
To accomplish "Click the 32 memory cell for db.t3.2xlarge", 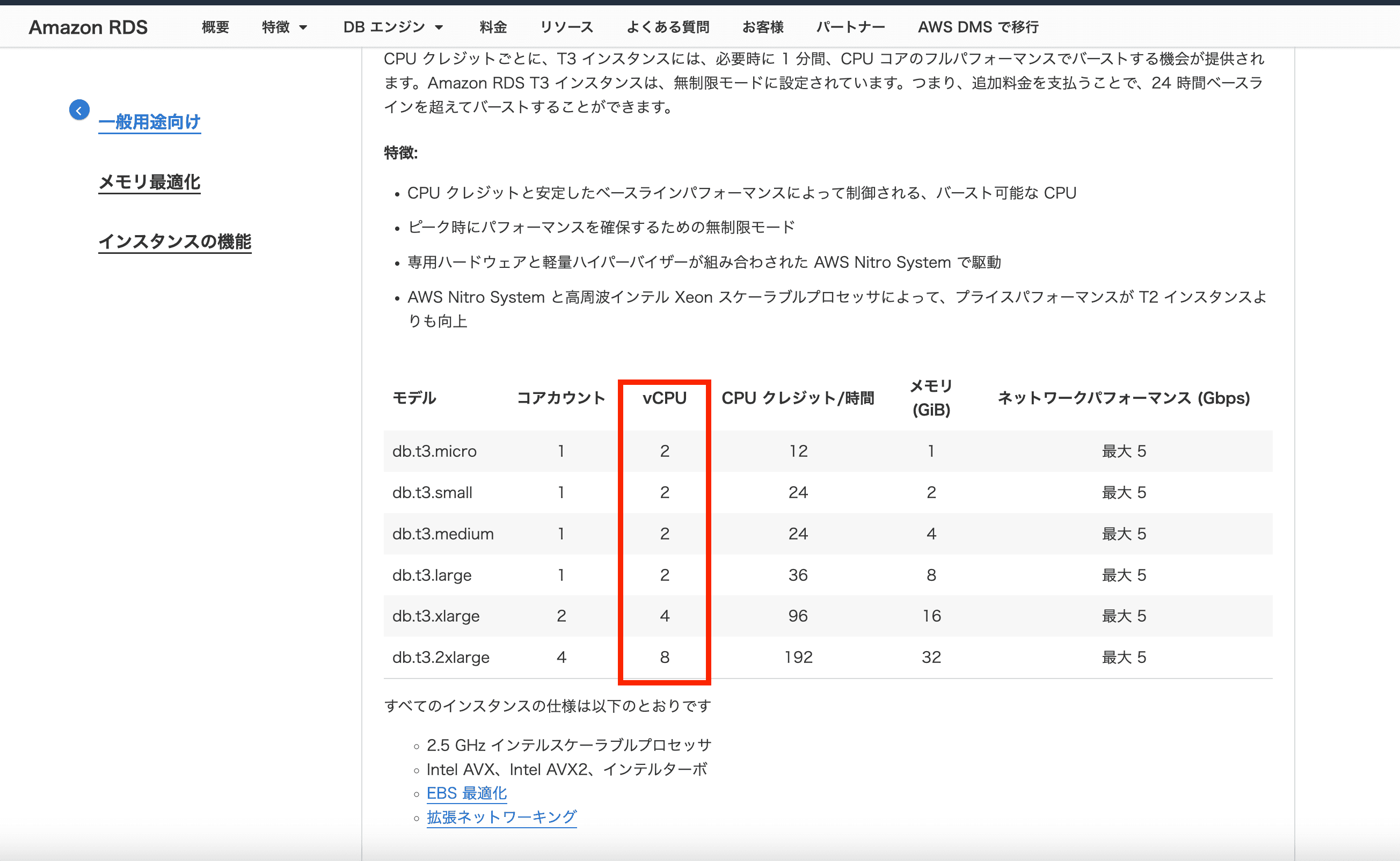I will [x=931, y=657].
